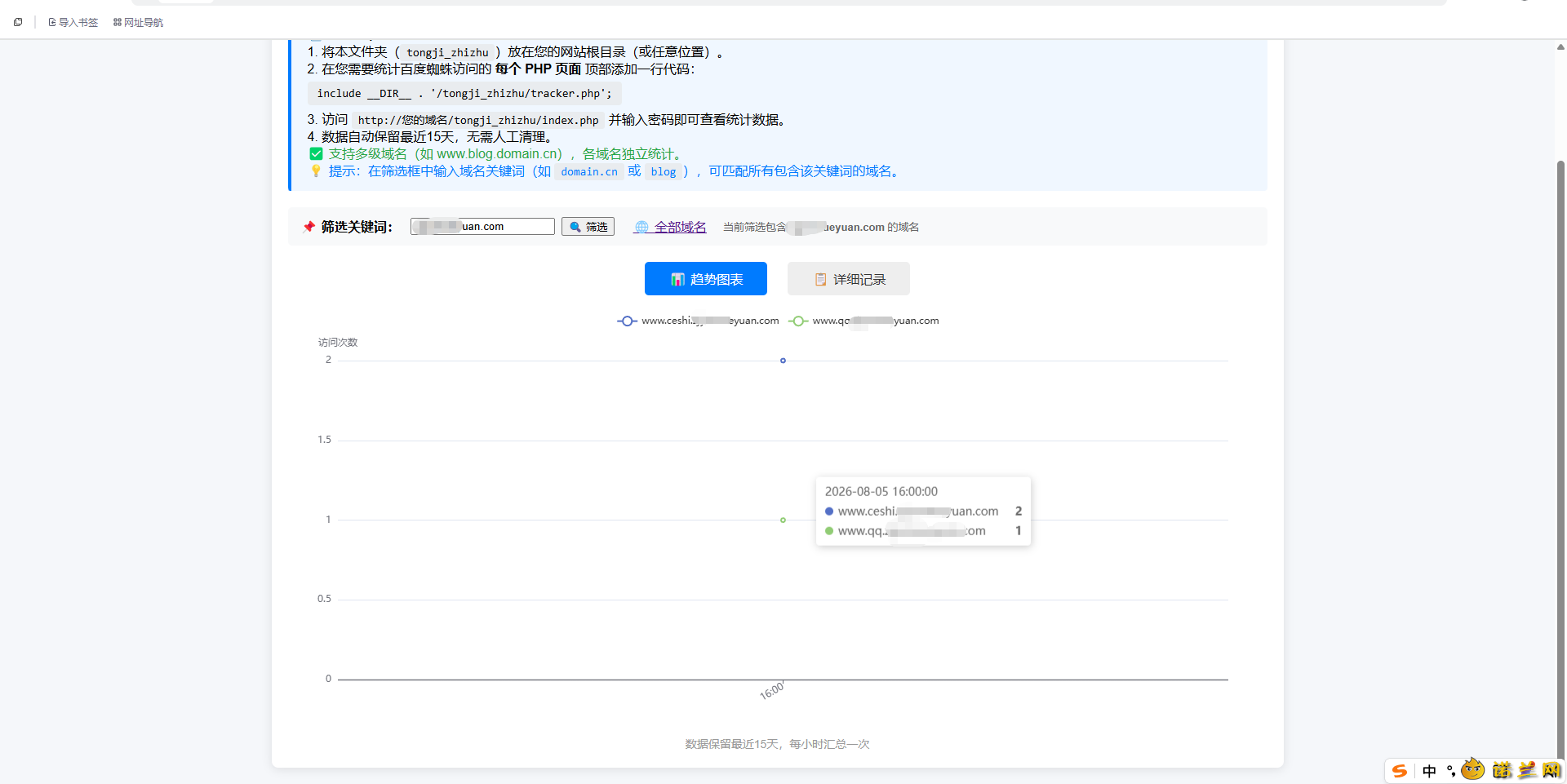Switch to the 趋势图表 trend chart tab
Viewport: 1567px width, 784px height.
click(706, 279)
